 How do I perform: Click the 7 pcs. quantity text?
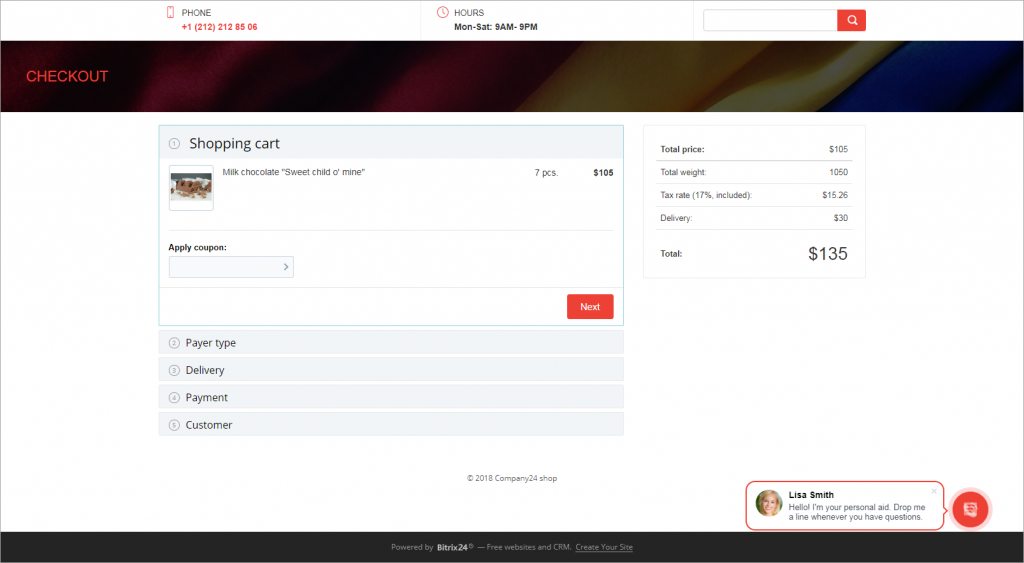coord(546,173)
